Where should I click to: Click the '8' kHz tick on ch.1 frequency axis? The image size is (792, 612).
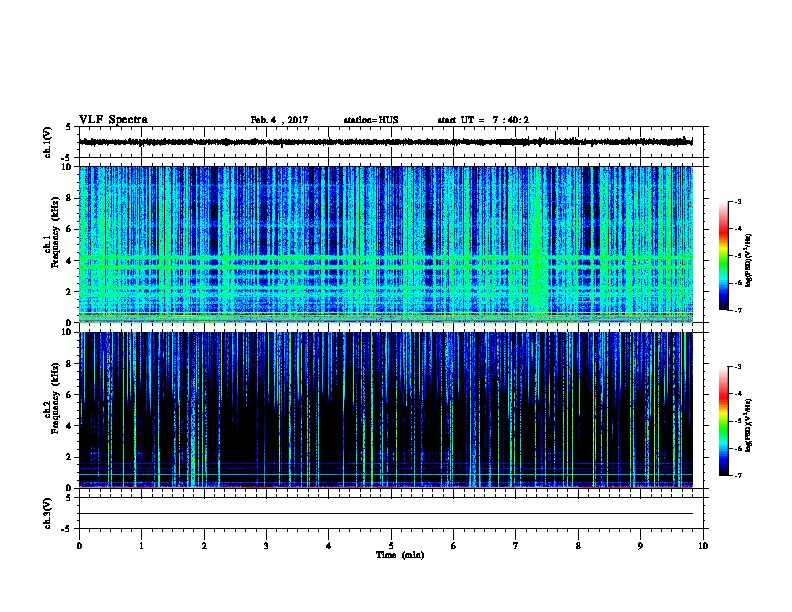click(69, 198)
